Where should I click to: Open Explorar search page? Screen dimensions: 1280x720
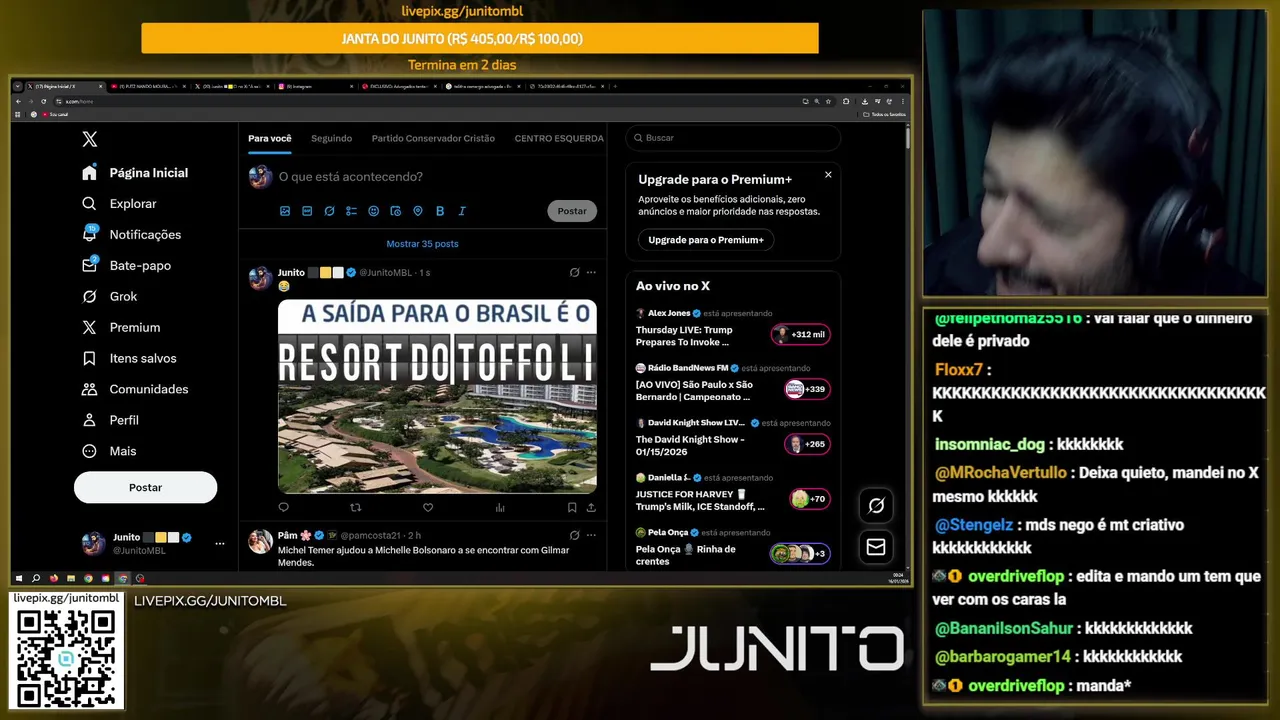119,204
